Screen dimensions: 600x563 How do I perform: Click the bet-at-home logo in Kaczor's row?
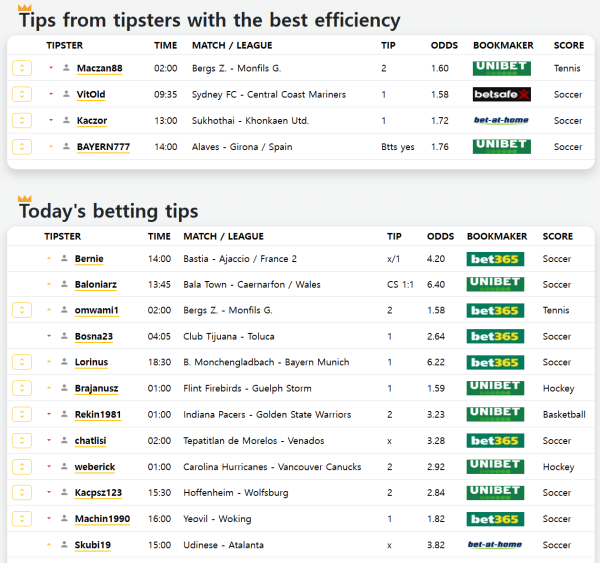tap(501, 120)
